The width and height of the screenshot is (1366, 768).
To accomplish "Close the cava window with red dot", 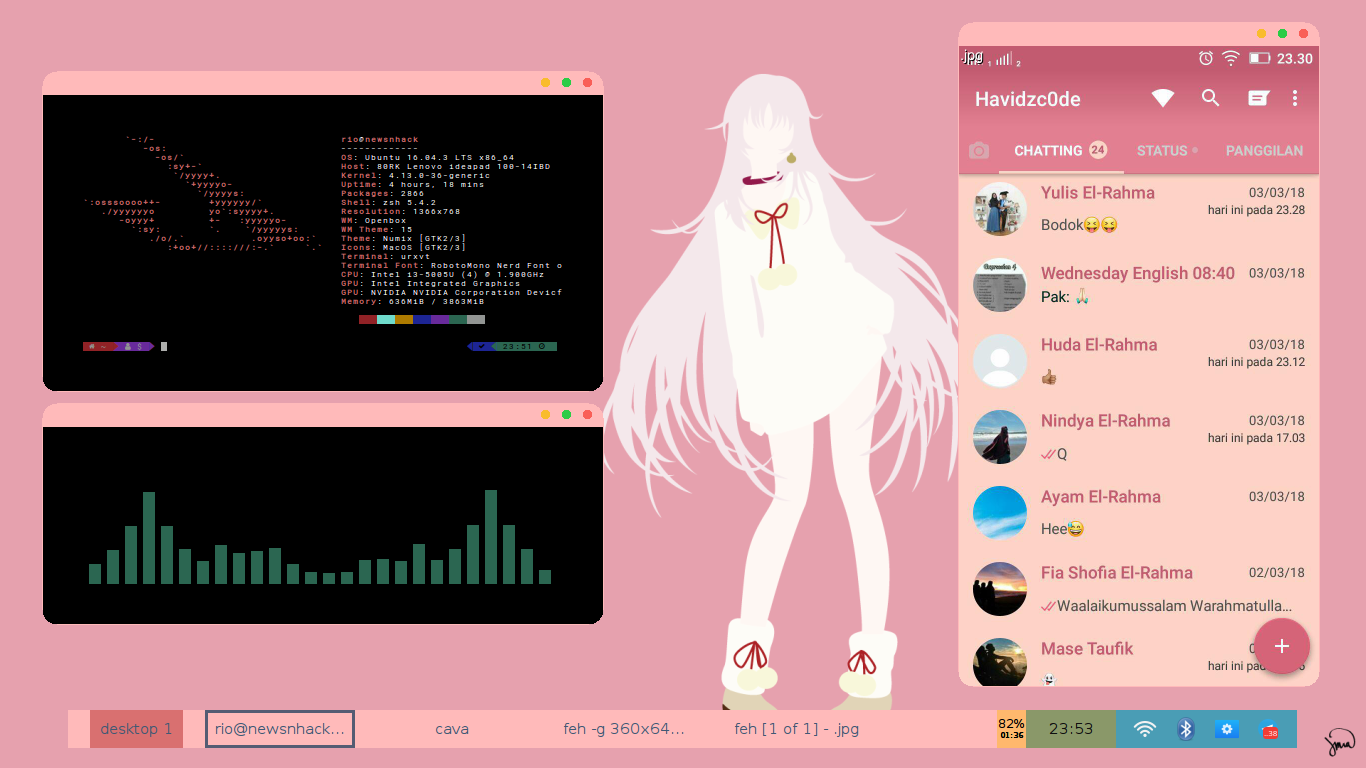I will (587, 414).
